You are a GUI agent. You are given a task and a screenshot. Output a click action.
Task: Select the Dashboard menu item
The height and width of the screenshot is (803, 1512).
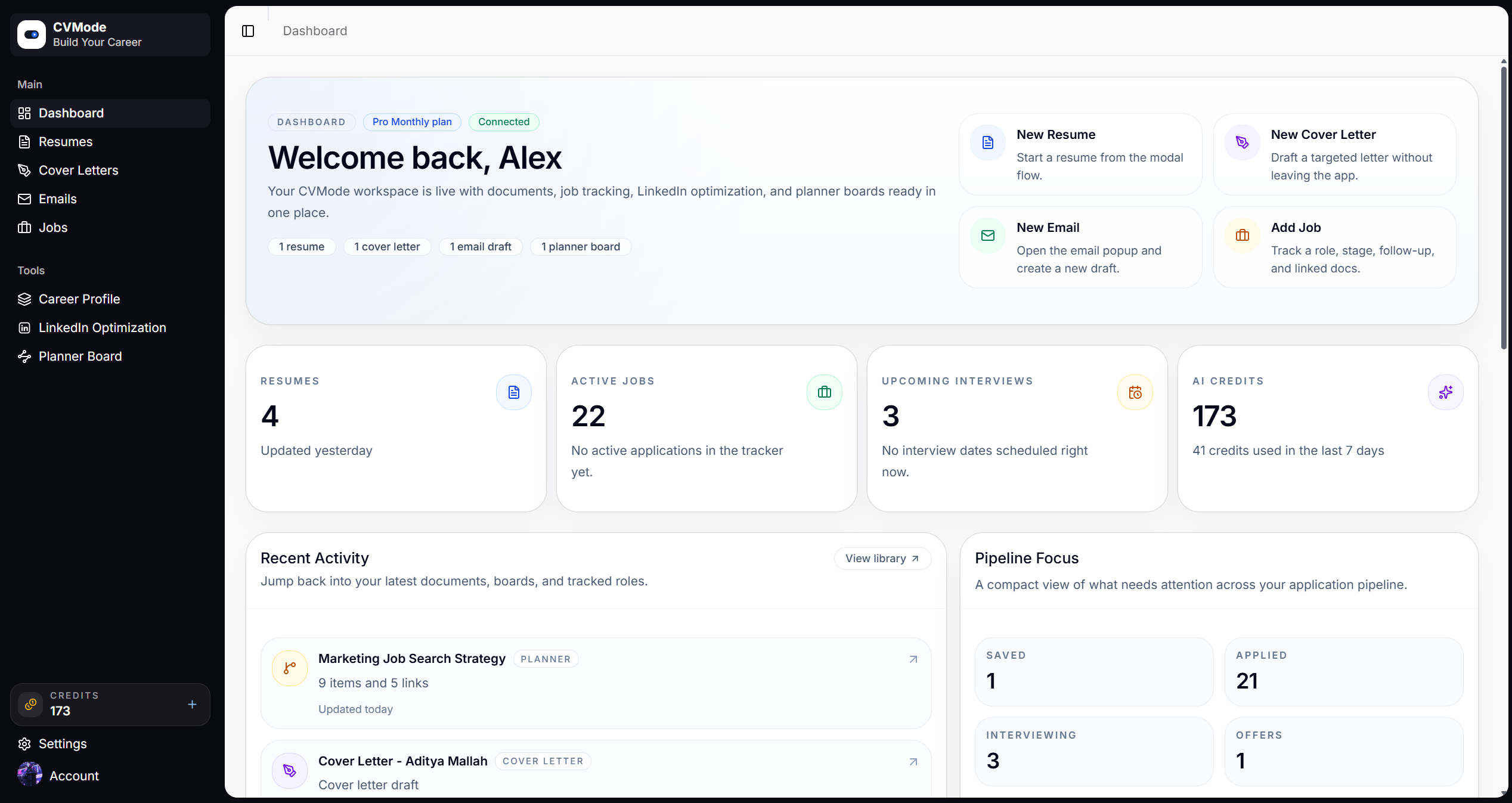tap(71, 113)
